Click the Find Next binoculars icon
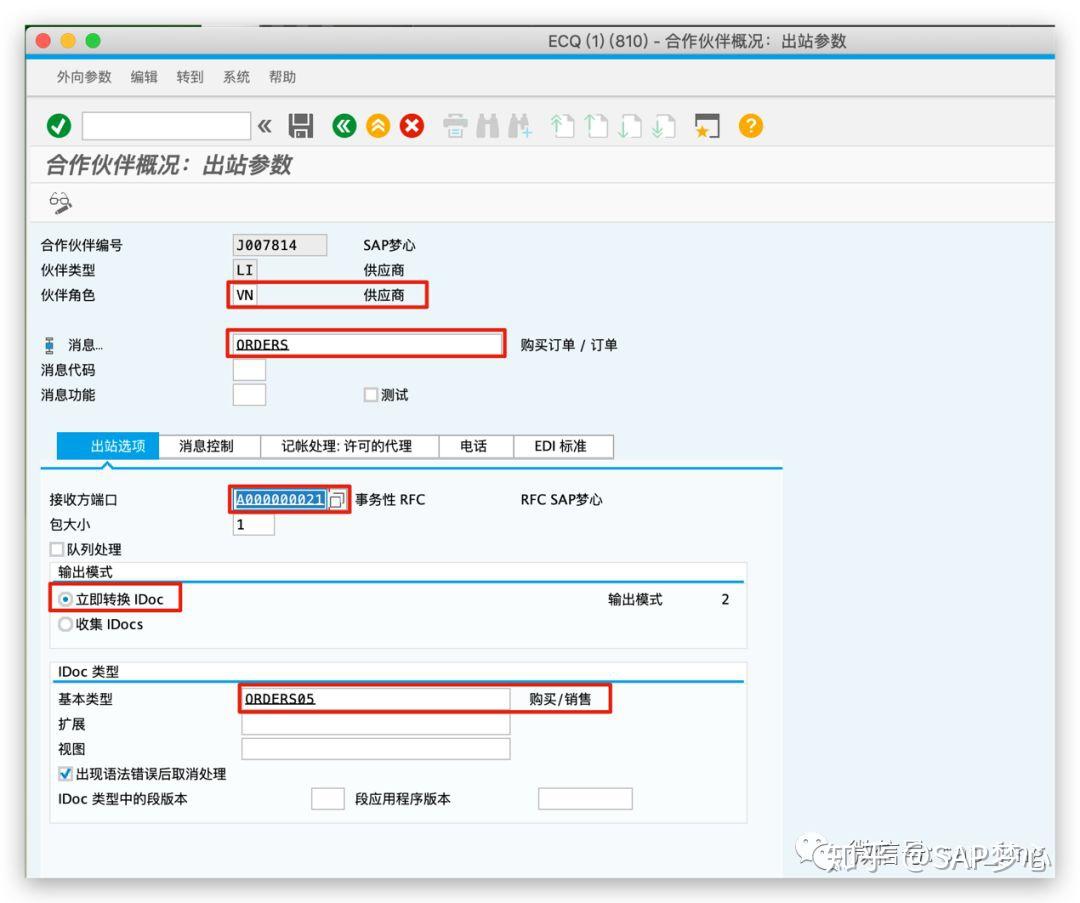 coord(520,126)
